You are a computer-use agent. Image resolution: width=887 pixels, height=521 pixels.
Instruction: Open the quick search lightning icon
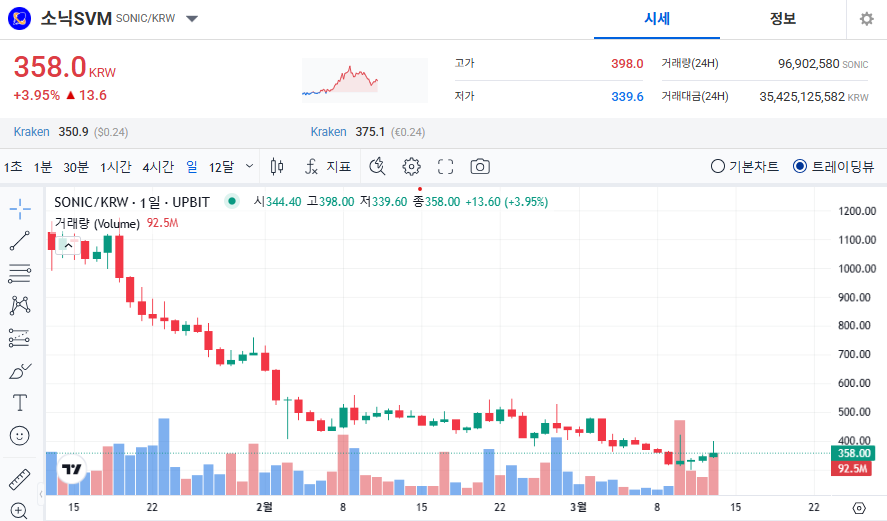pyautogui.click(x=377, y=167)
